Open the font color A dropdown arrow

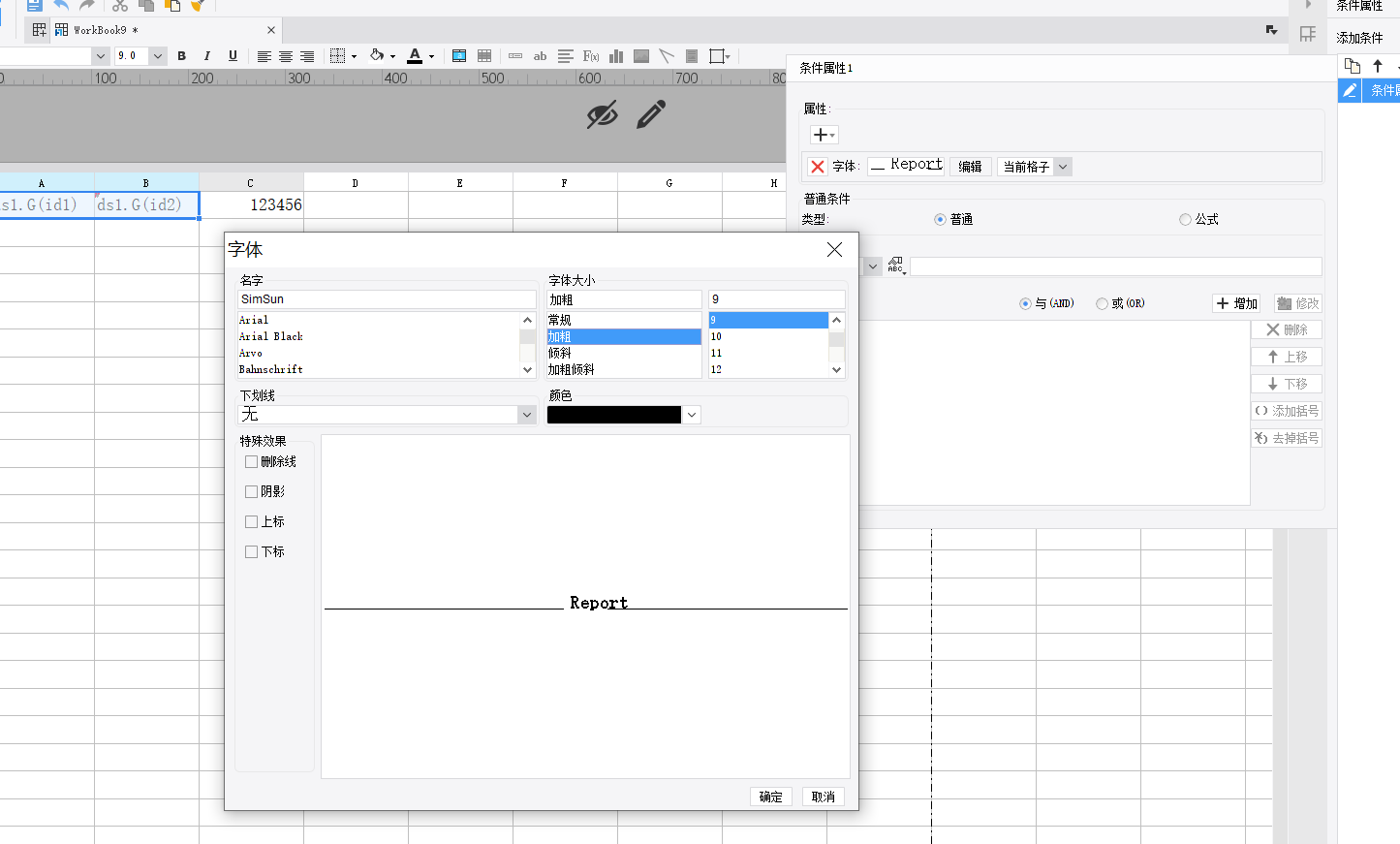[431, 57]
